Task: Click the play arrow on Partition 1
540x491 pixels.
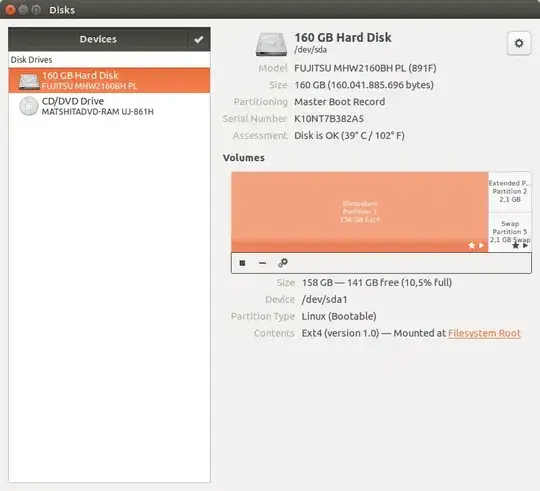Action: (481, 246)
